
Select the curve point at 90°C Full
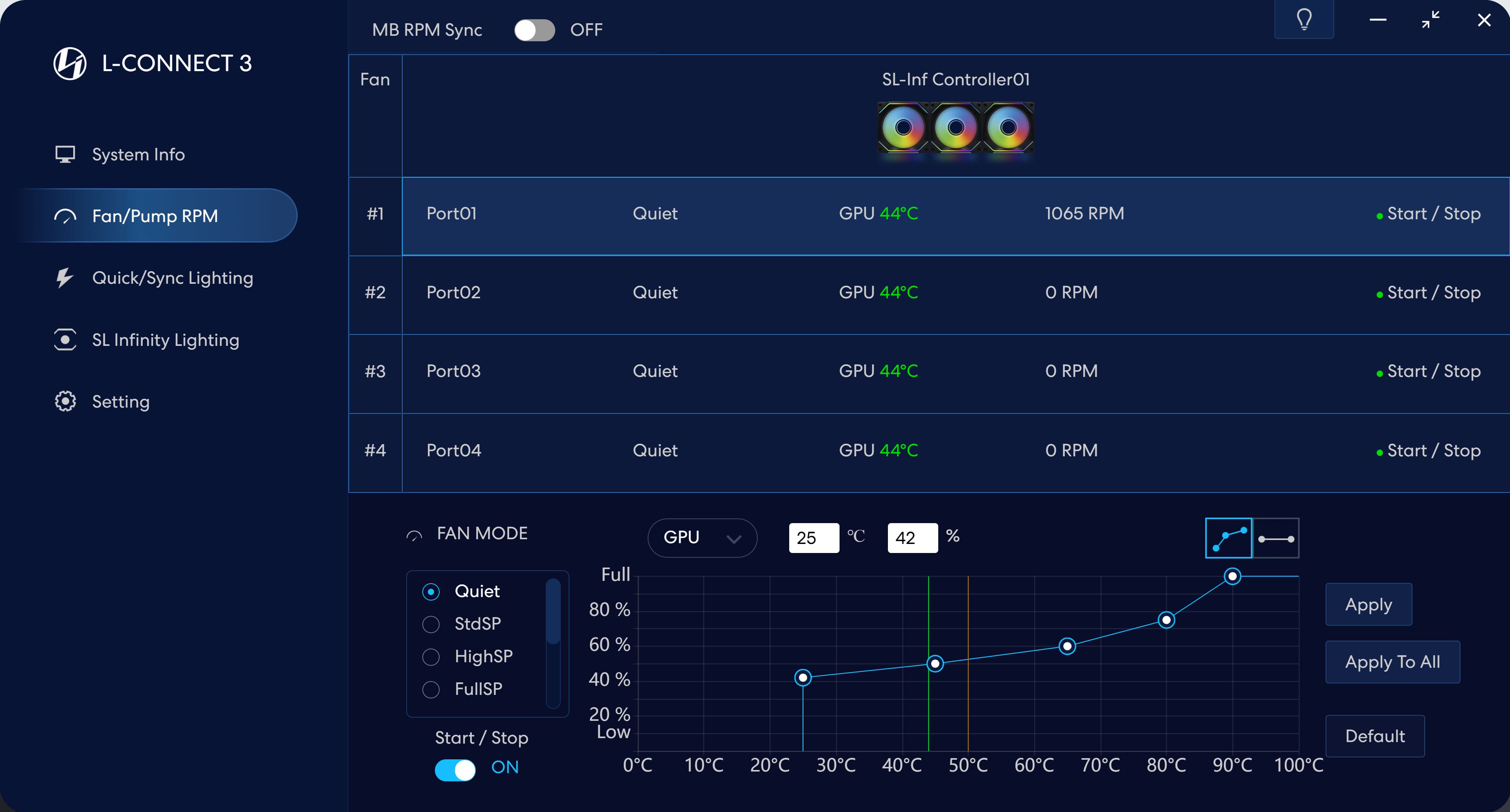tap(1232, 577)
